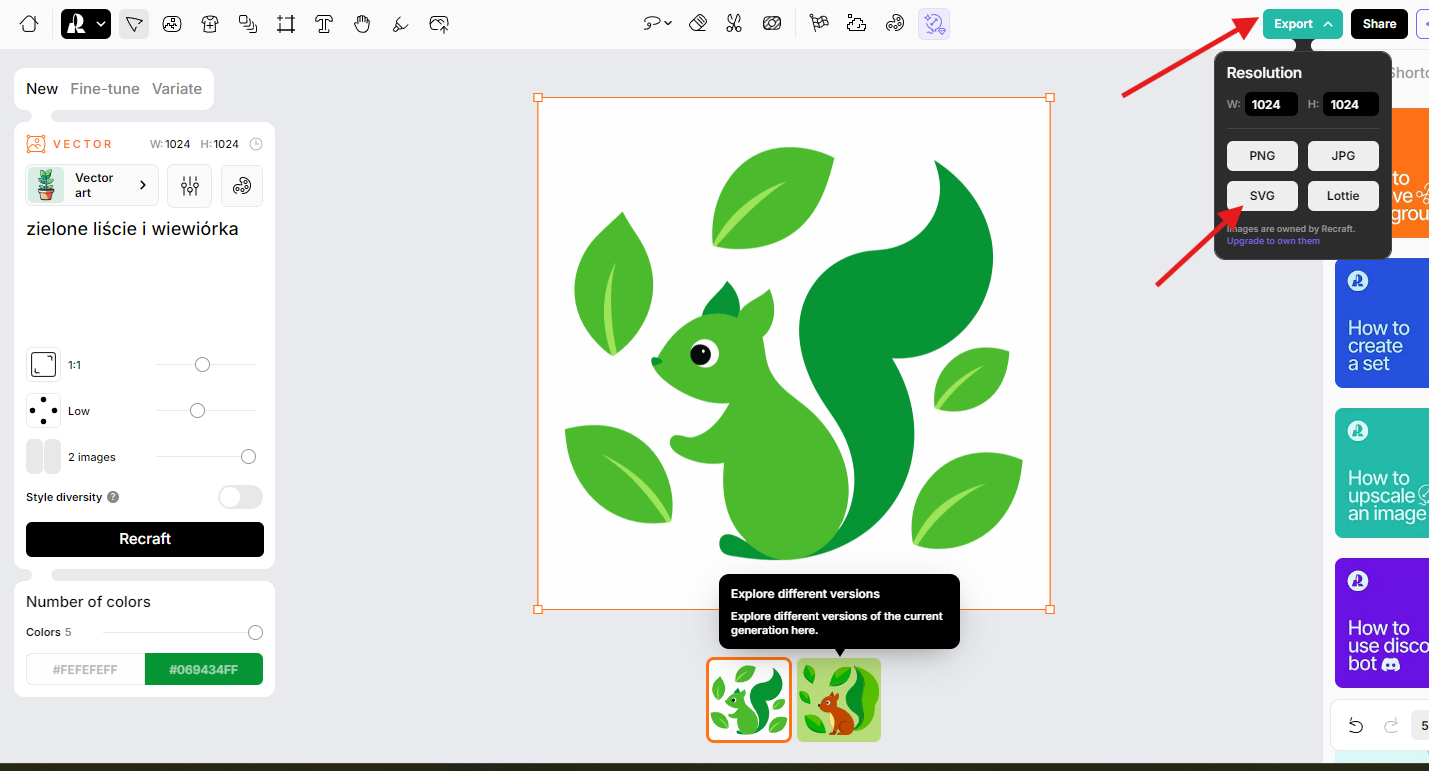Screen dimensions: 1429x771
Task: Open the t-shirt mockup tool
Action: pyautogui.click(x=210, y=24)
